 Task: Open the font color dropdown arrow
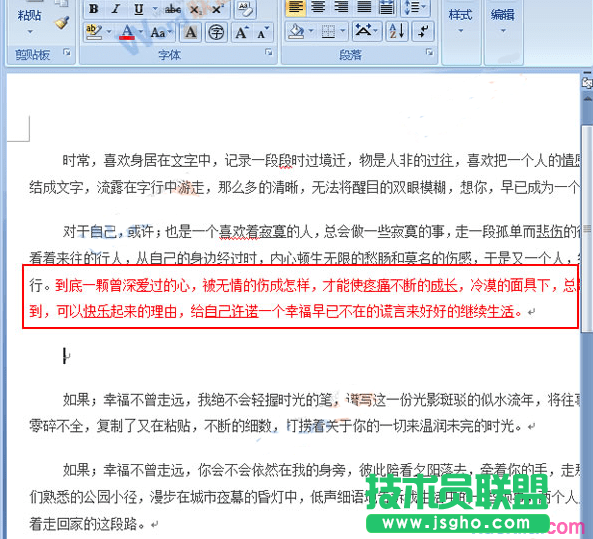(x=141, y=32)
